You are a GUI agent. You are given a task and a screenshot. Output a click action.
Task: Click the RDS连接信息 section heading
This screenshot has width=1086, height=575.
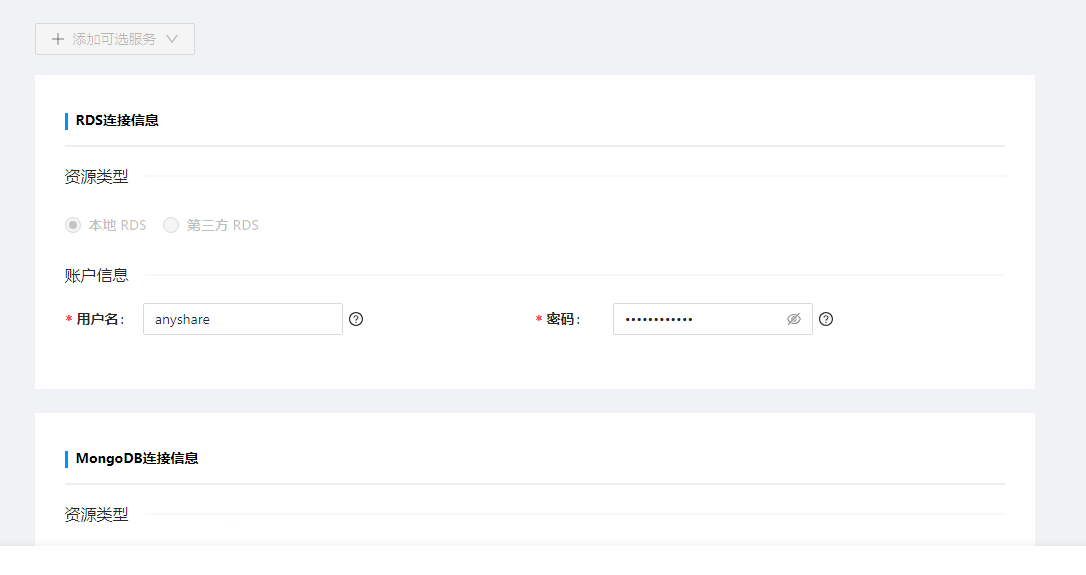[x=117, y=121]
